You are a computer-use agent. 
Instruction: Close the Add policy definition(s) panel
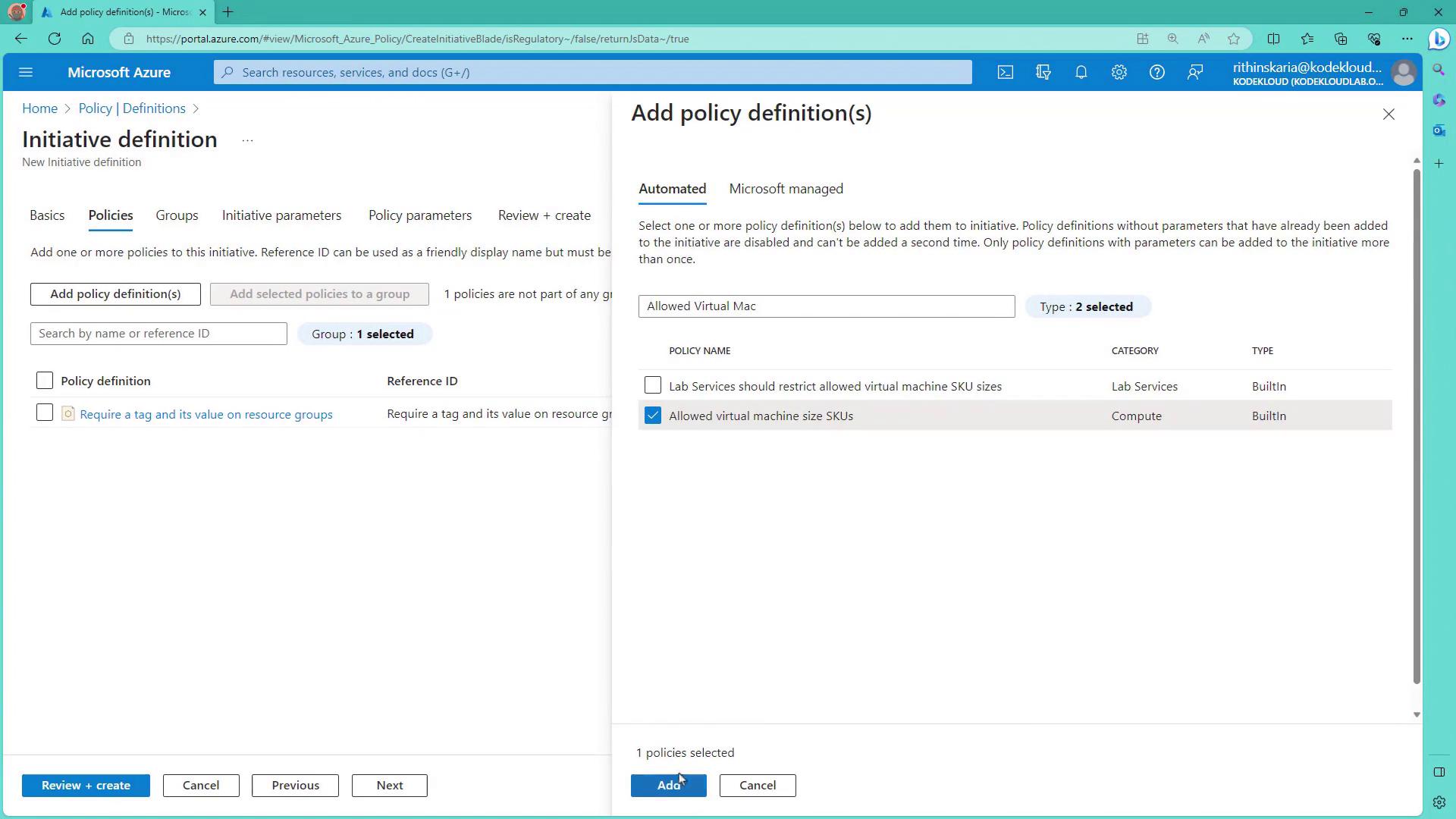(x=1388, y=115)
